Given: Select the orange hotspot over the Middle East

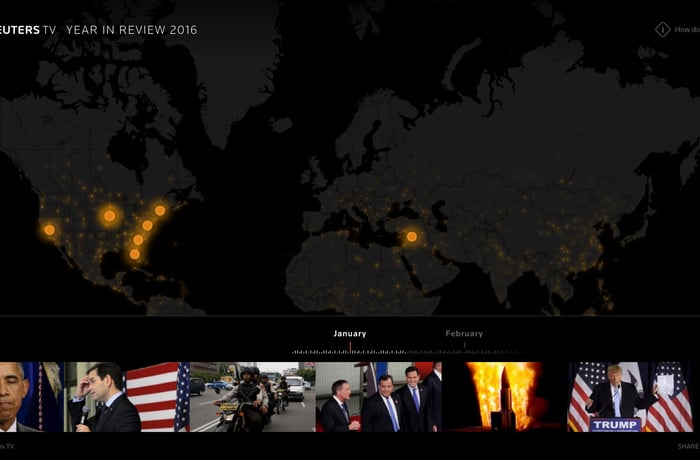Looking at the screenshot, I should pos(412,237).
